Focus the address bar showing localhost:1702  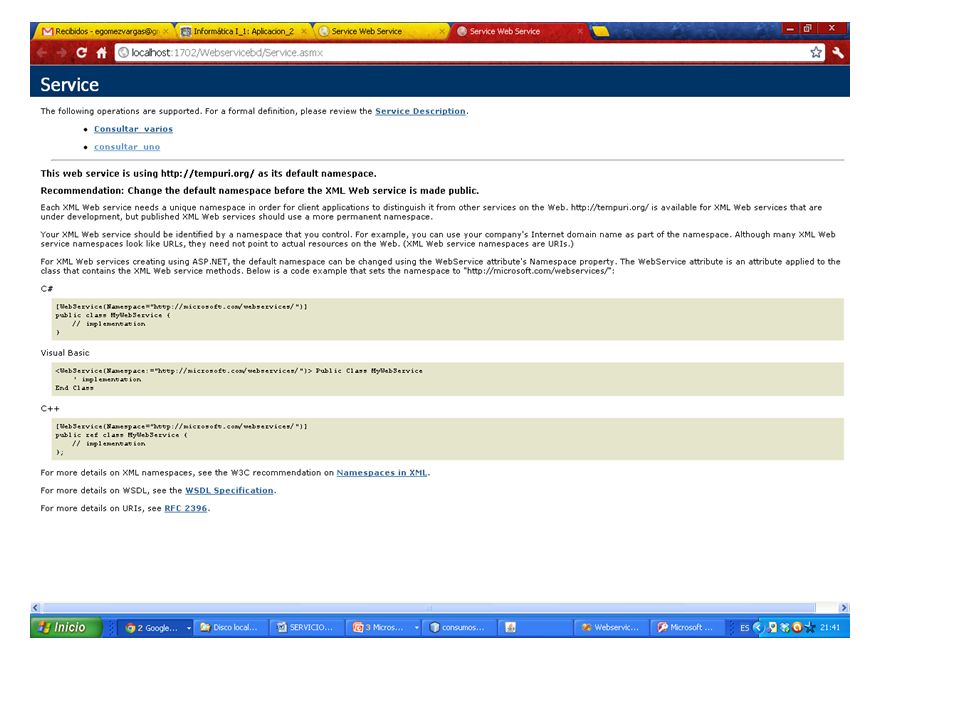tap(459, 53)
